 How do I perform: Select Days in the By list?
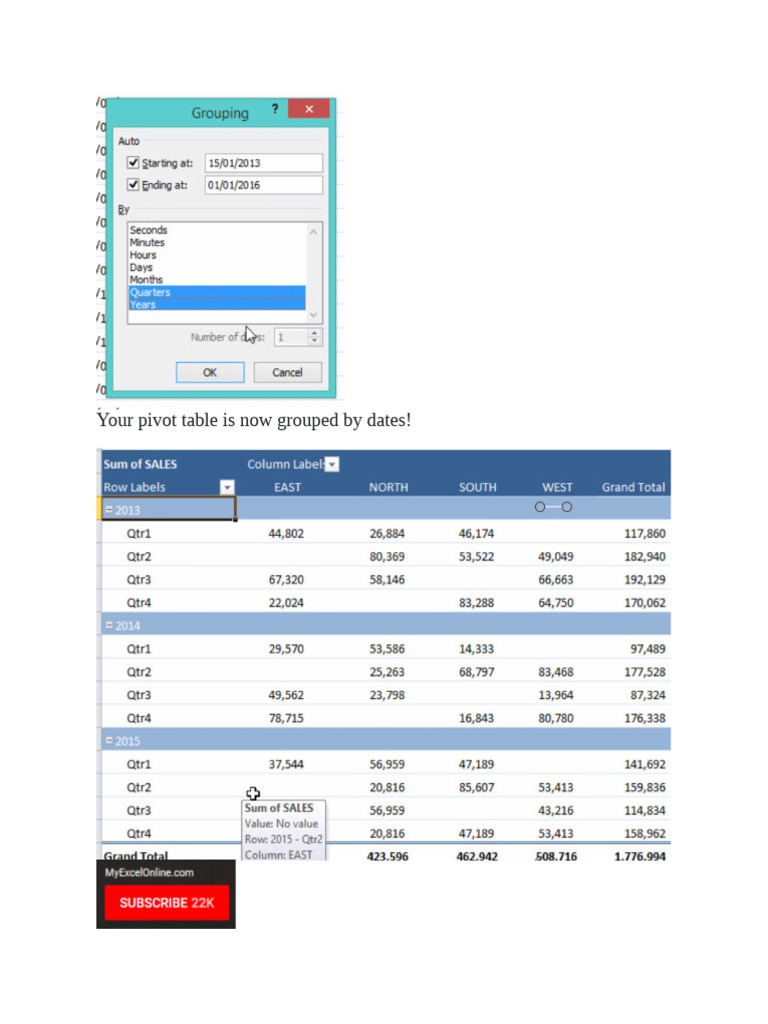click(141, 267)
